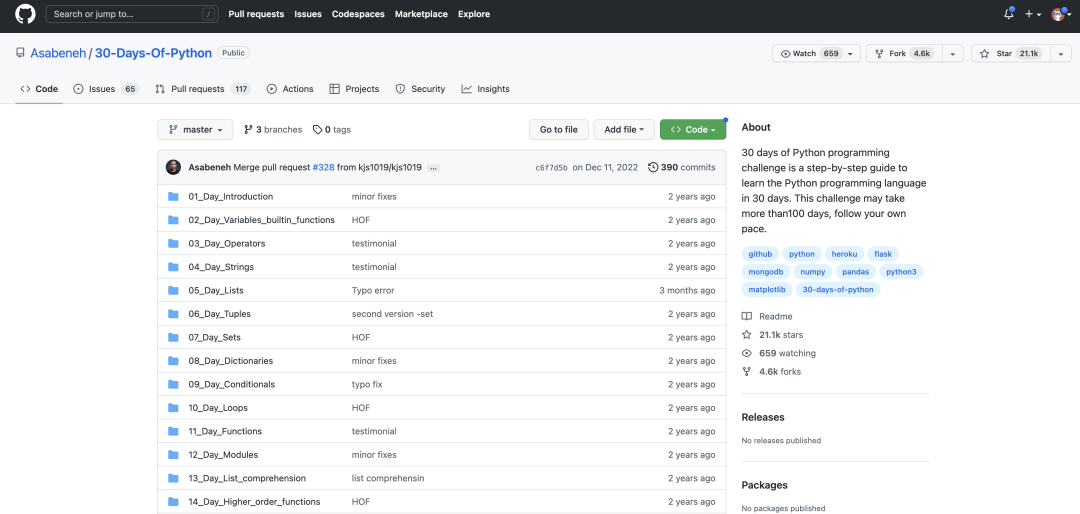Screen dimensions: 1080x514
Task: Open the Asabeneh owner link
Action: coord(58,53)
